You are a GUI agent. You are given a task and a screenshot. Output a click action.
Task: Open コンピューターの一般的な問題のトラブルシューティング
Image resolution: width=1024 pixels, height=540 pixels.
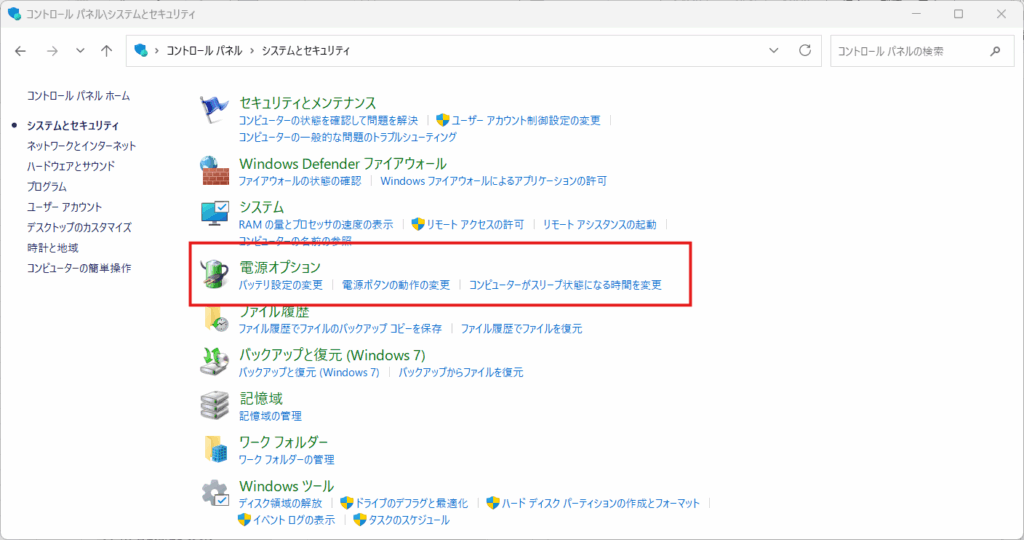click(x=347, y=137)
